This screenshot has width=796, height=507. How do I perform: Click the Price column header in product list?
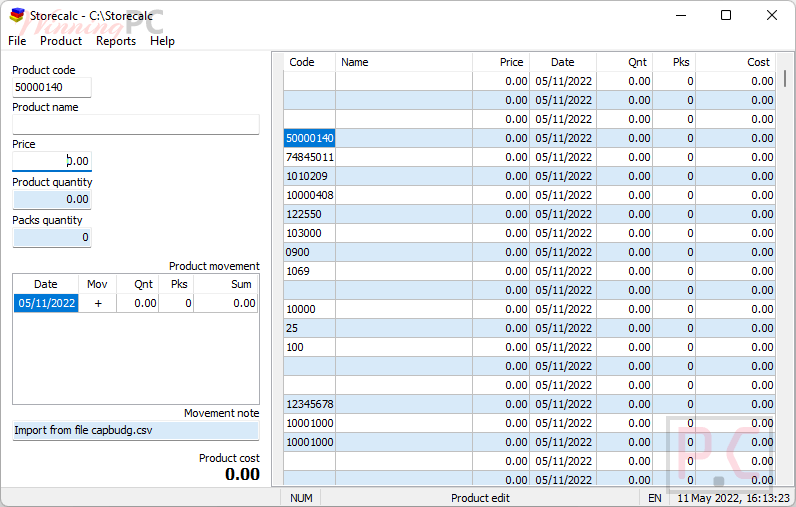pos(501,62)
